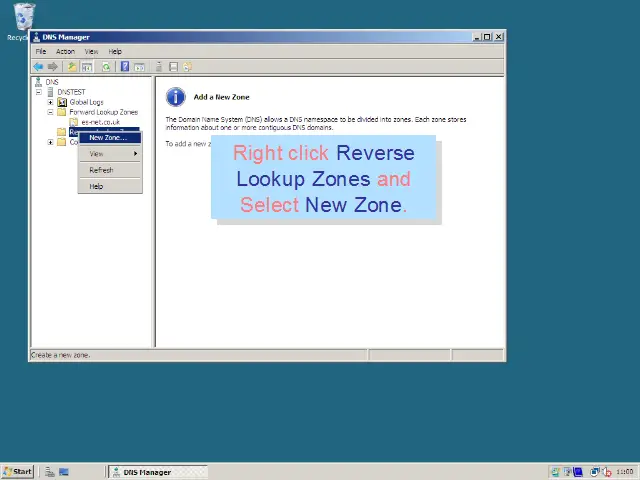The image size is (640, 480).
Task: Click the es-net.co.uk zone icon
Action: coord(73,122)
